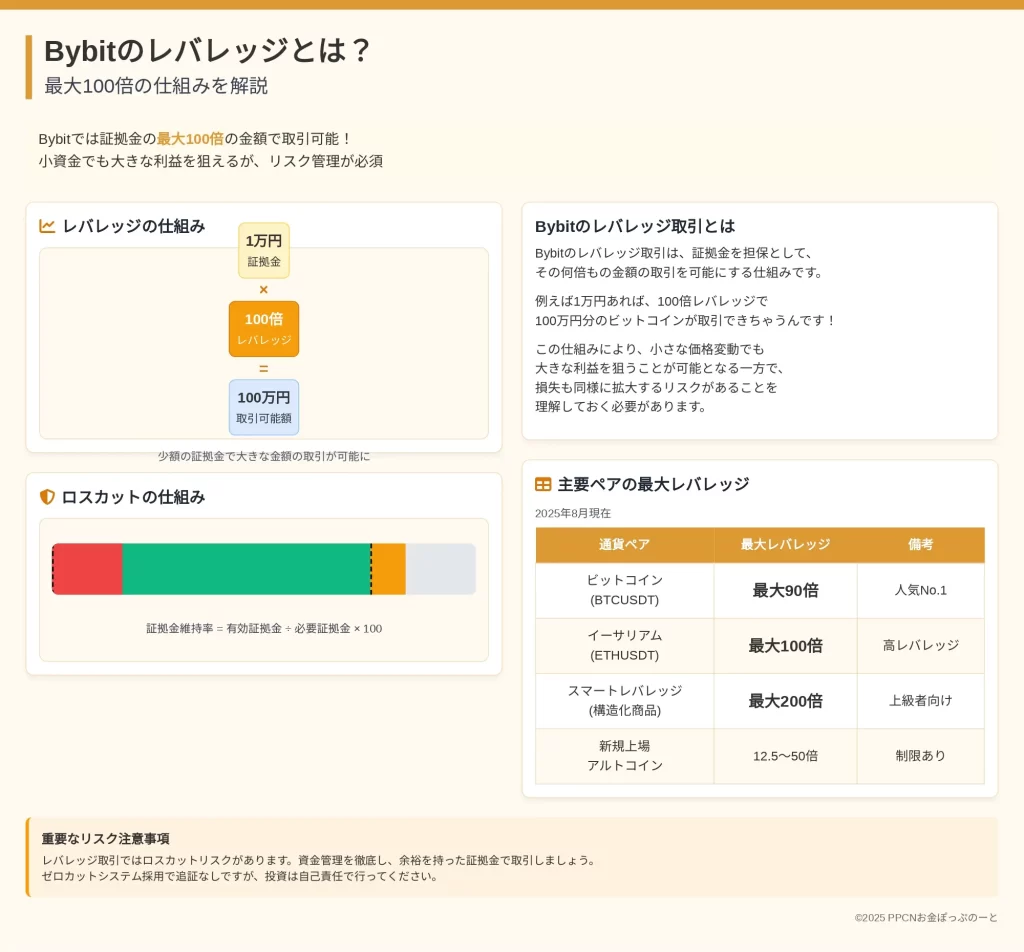Click the red segment of the loss-cut bar
Screen dimensions: 1024x952
(x=88, y=569)
